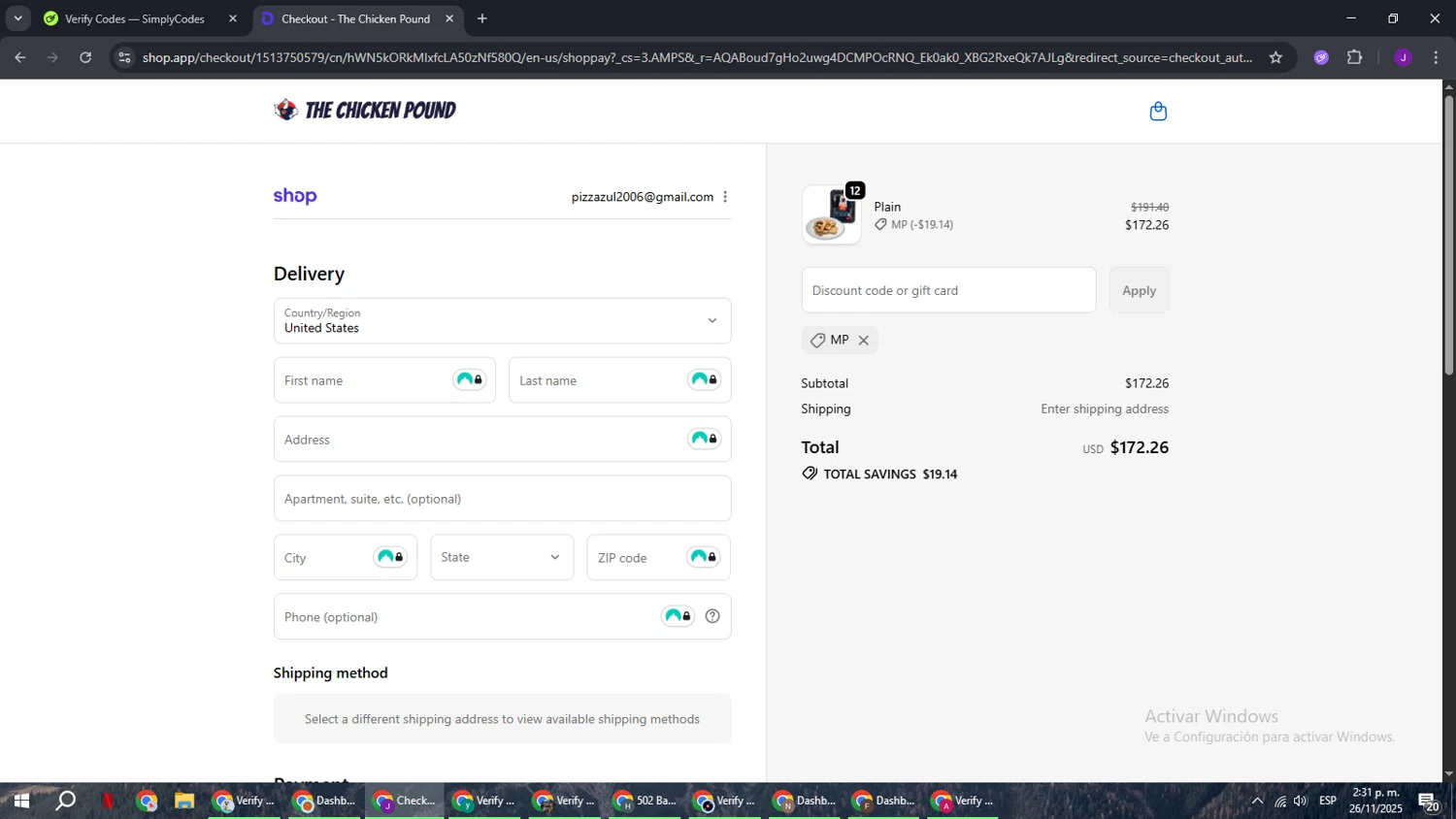
Task: Click The Chicken Pound logo
Action: (365, 110)
